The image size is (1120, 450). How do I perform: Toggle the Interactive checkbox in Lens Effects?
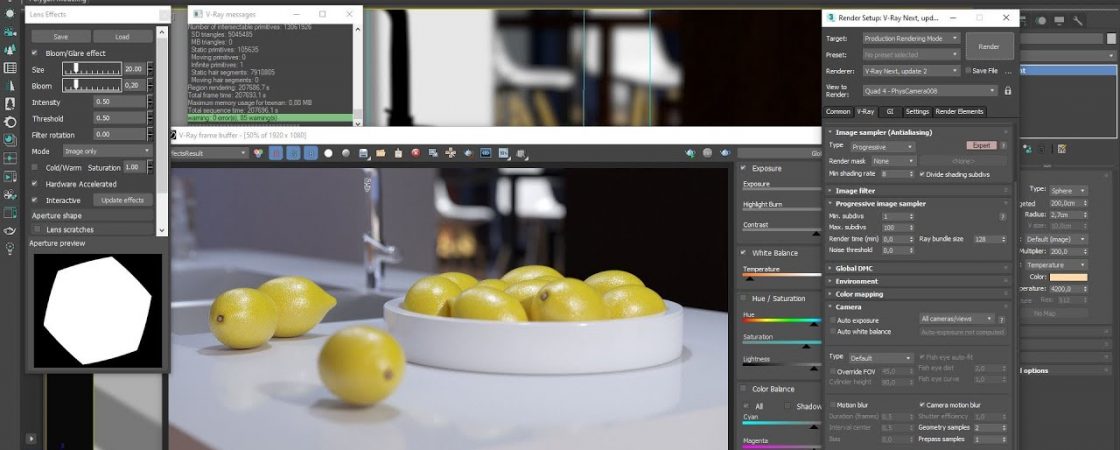34,200
